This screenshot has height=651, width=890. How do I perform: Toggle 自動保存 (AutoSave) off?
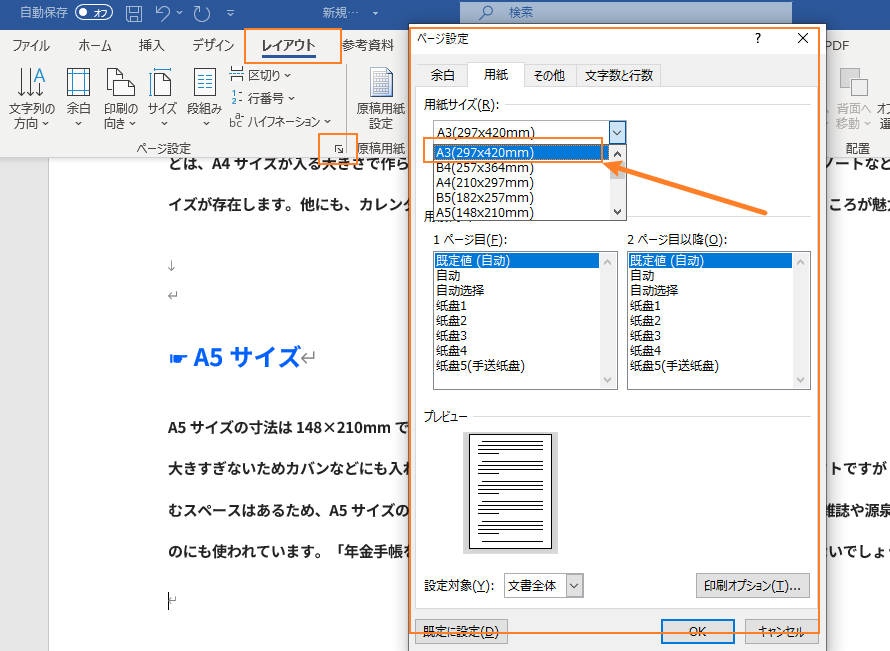(x=93, y=12)
